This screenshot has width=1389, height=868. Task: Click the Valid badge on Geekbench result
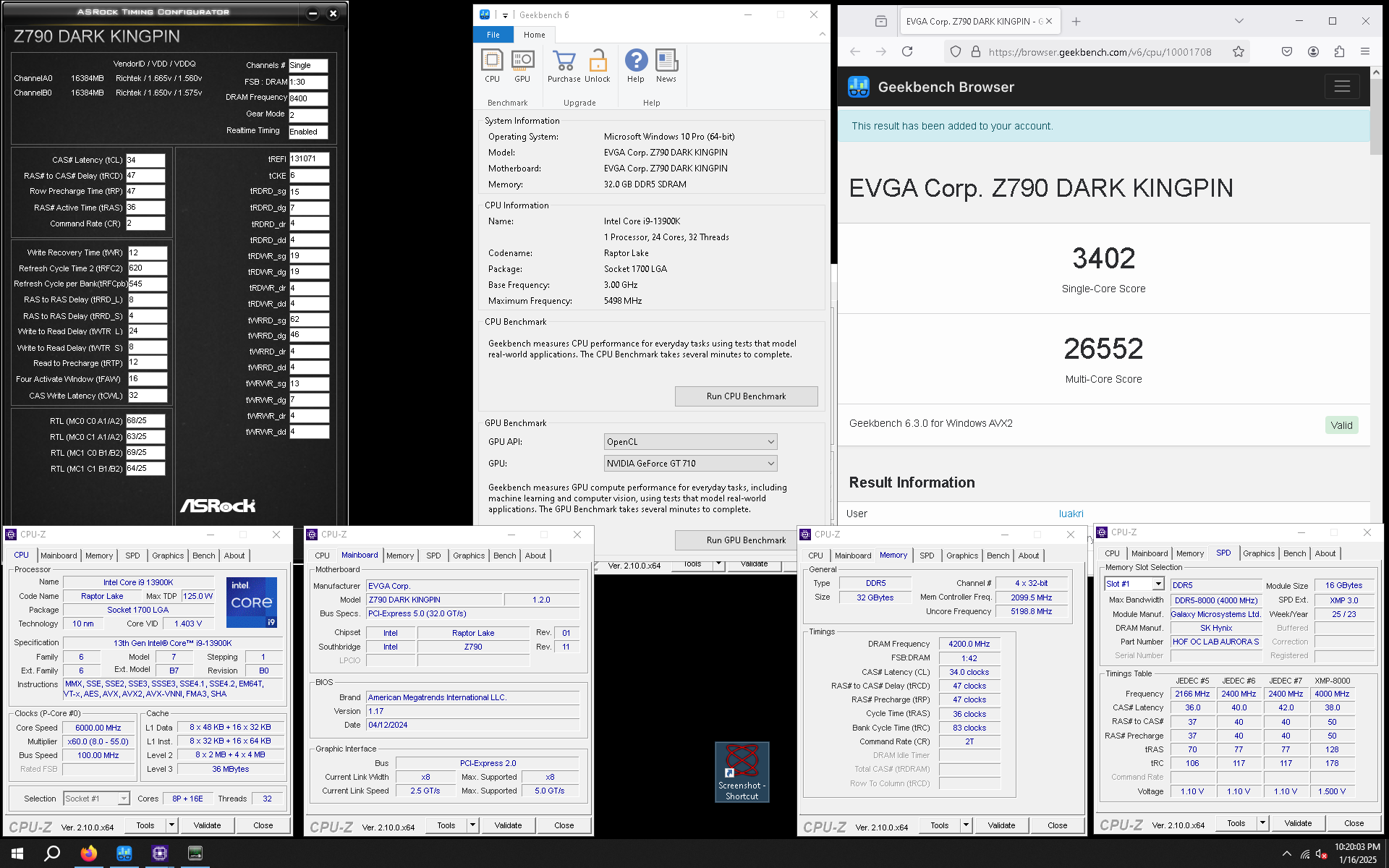[1341, 425]
